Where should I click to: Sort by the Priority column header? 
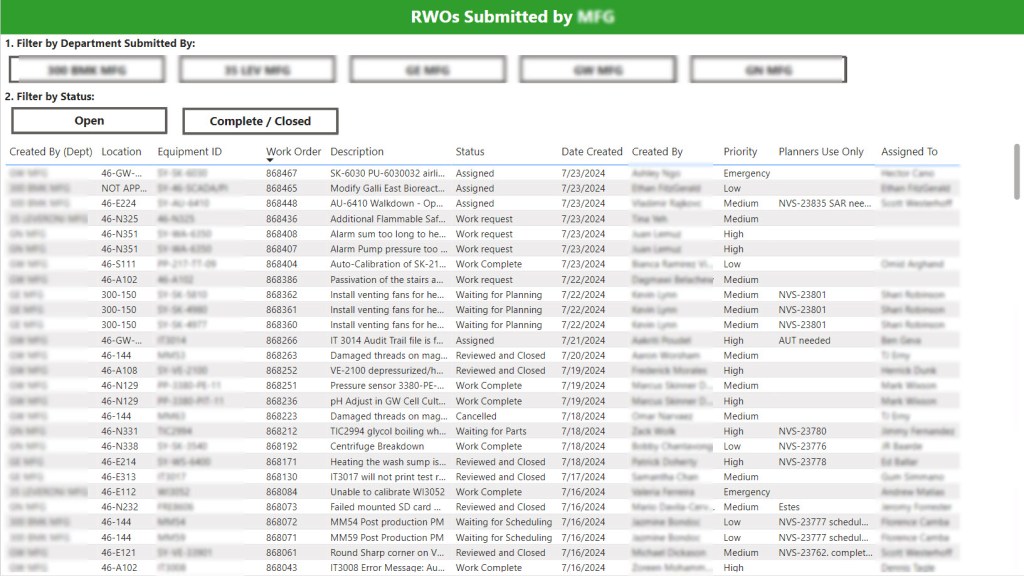tap(740, 152)
